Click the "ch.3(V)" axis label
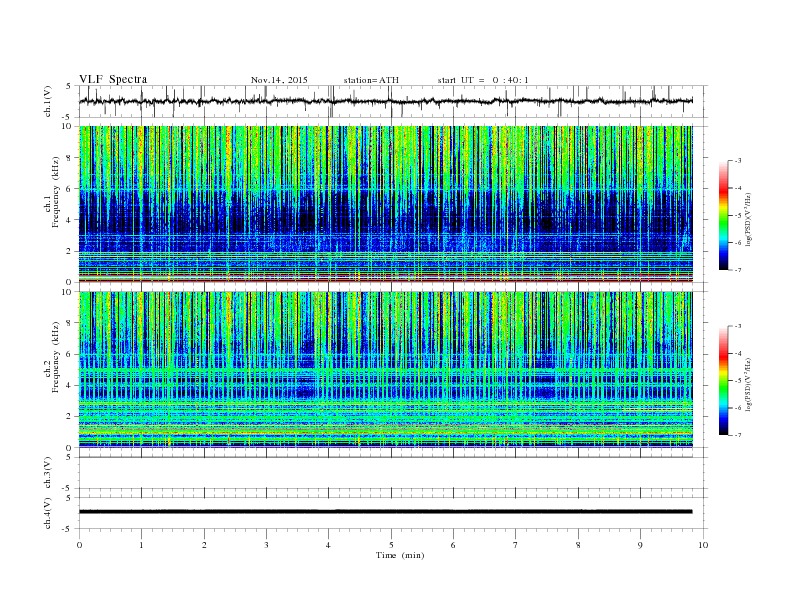The image size is (792, 612). 48,473
